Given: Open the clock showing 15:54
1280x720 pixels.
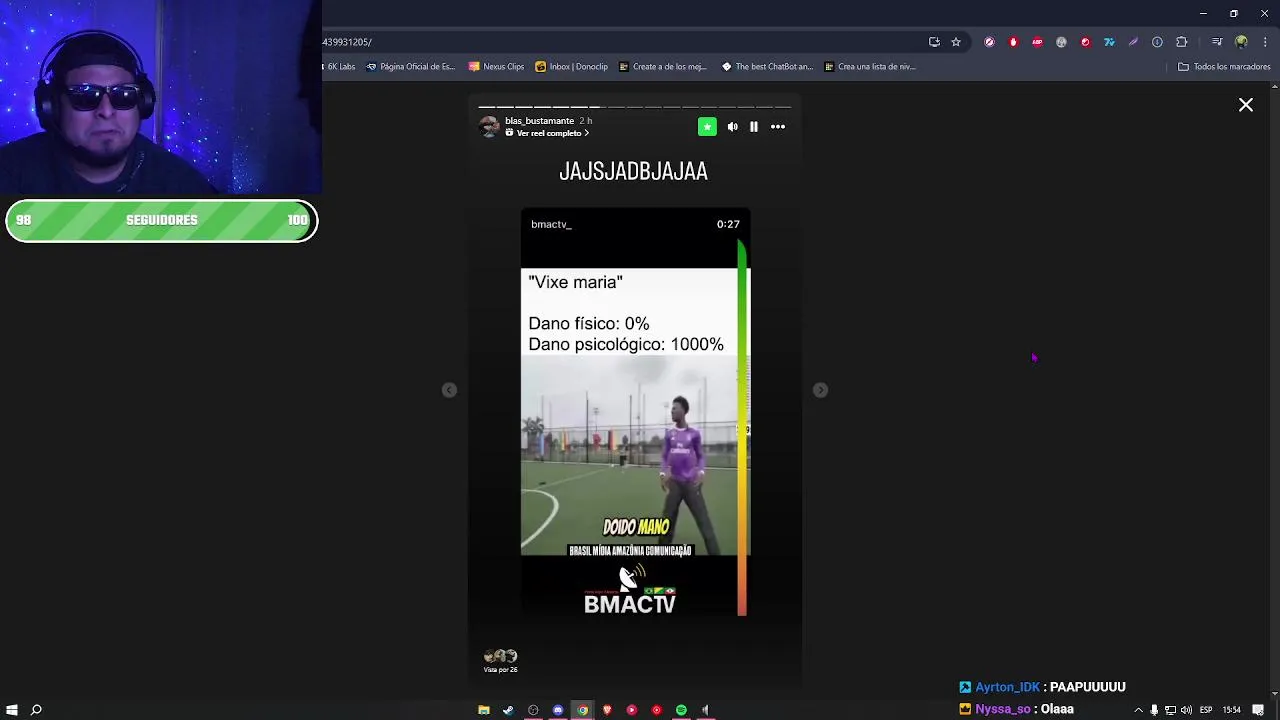Looking at the screenshot, I should click(x=1232, y=710).
